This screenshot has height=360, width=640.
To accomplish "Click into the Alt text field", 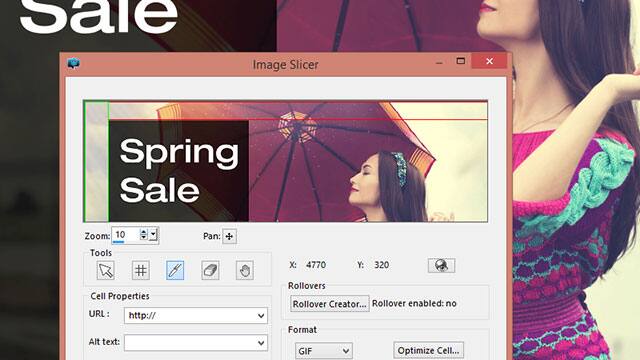I will tap(191, 343).
